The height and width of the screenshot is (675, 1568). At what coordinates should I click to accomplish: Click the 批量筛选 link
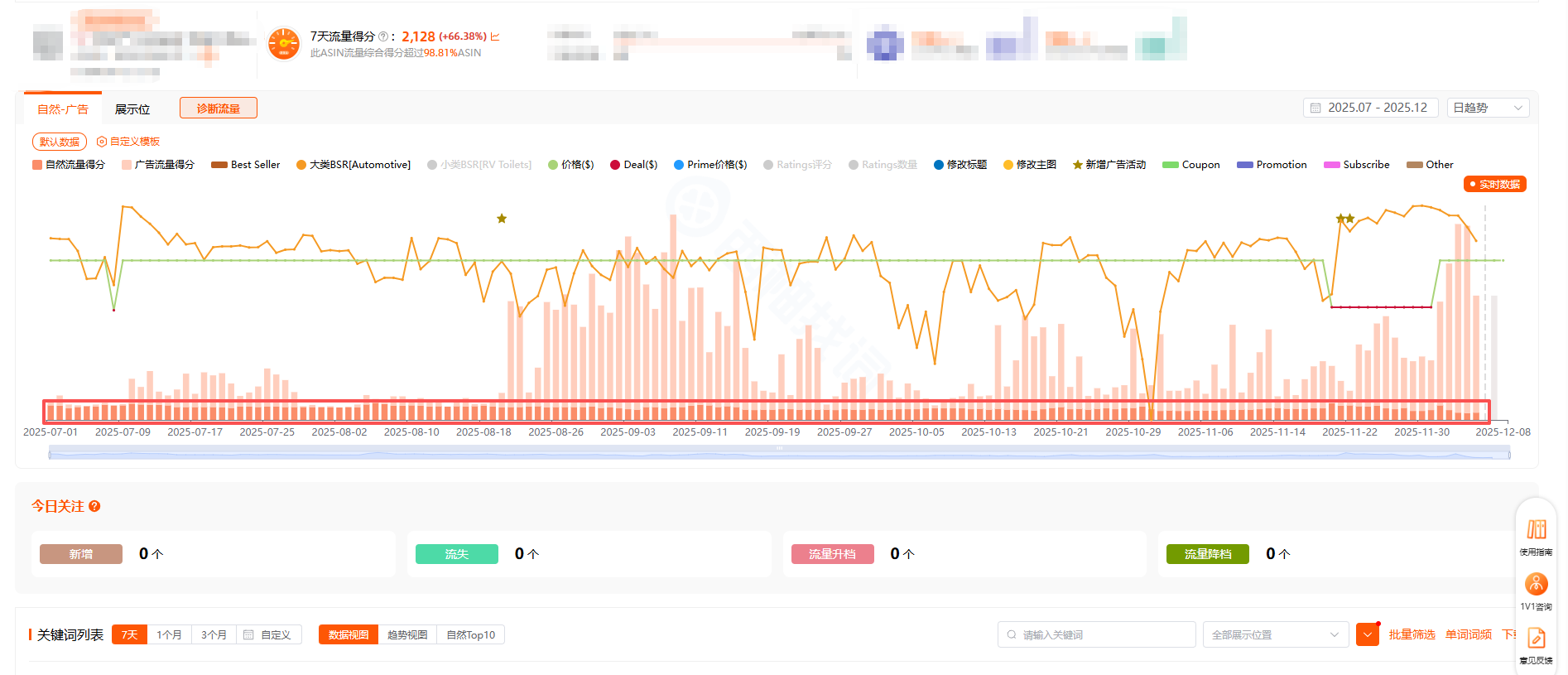tap(1412, 634)
